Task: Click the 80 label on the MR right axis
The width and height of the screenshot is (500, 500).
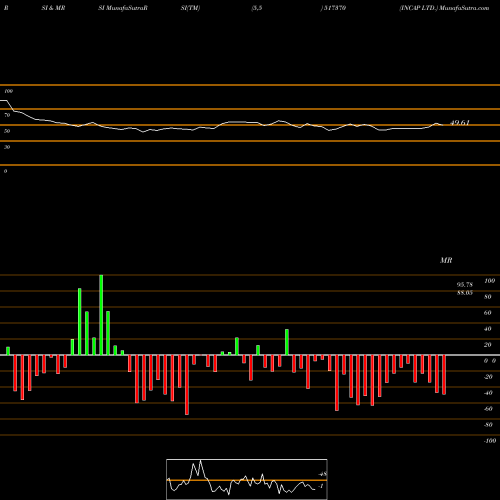Action: tap(488, 297)
